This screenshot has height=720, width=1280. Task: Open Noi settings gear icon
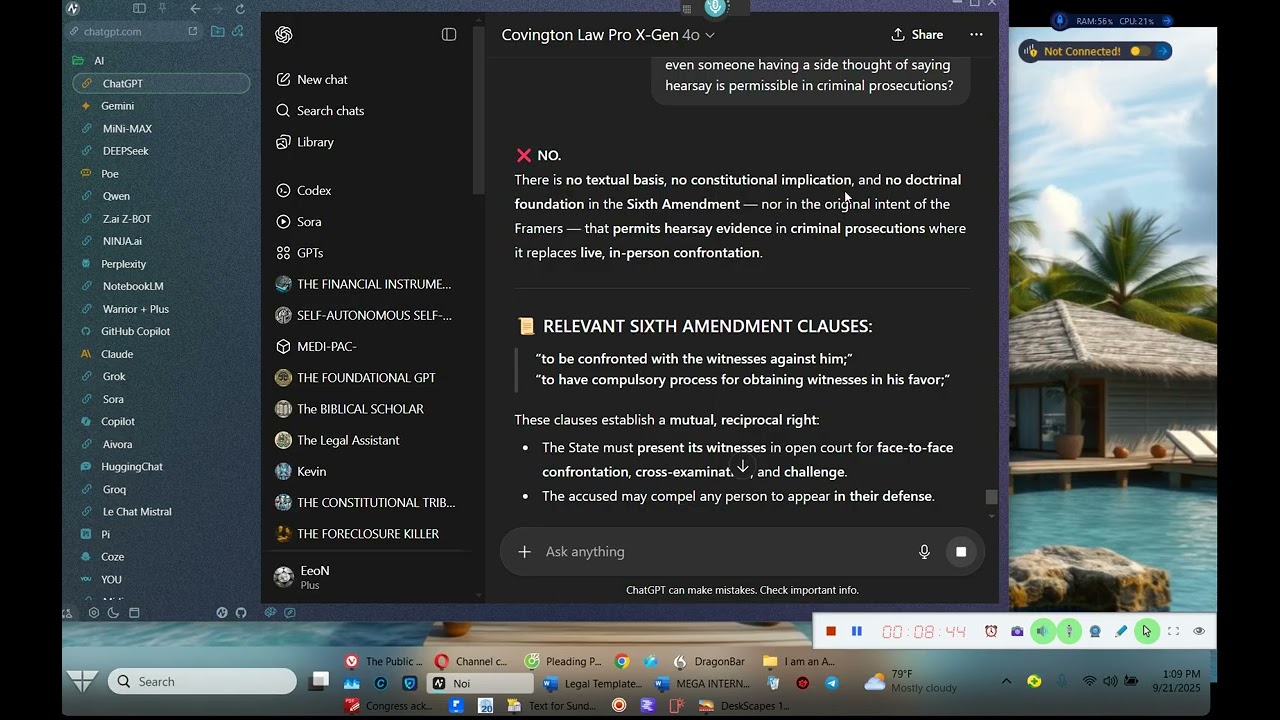coord(93,613)
